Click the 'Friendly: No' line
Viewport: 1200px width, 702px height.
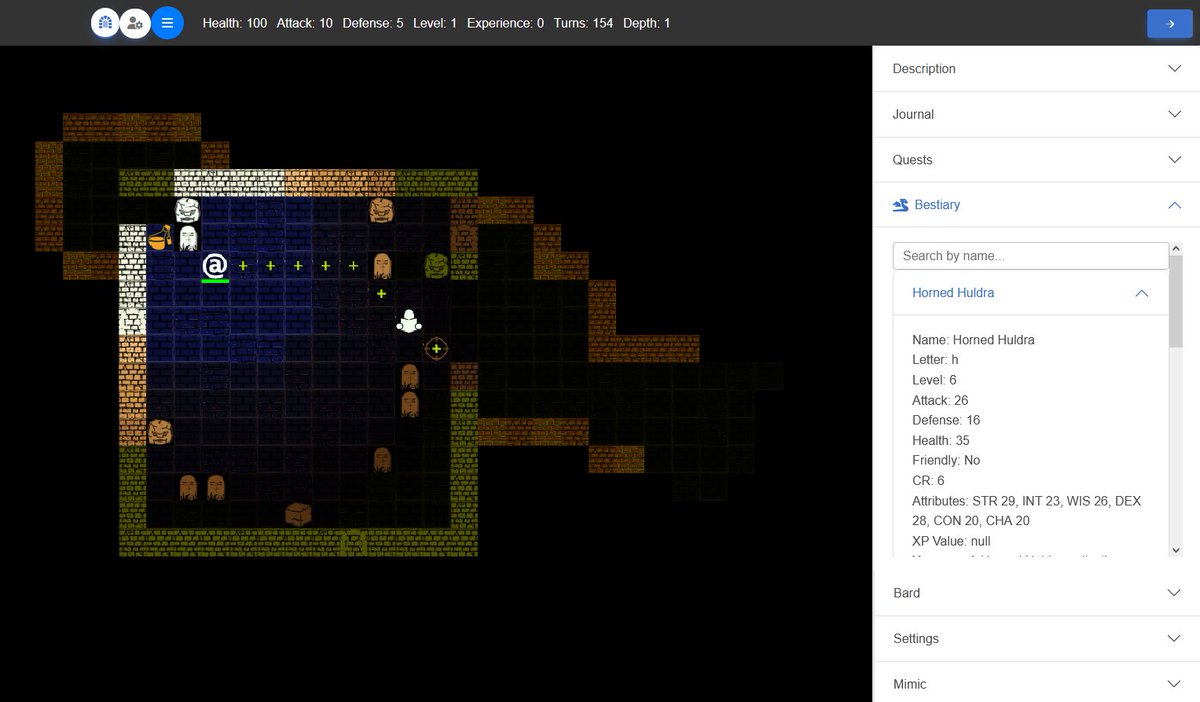(x=946, y=460)
